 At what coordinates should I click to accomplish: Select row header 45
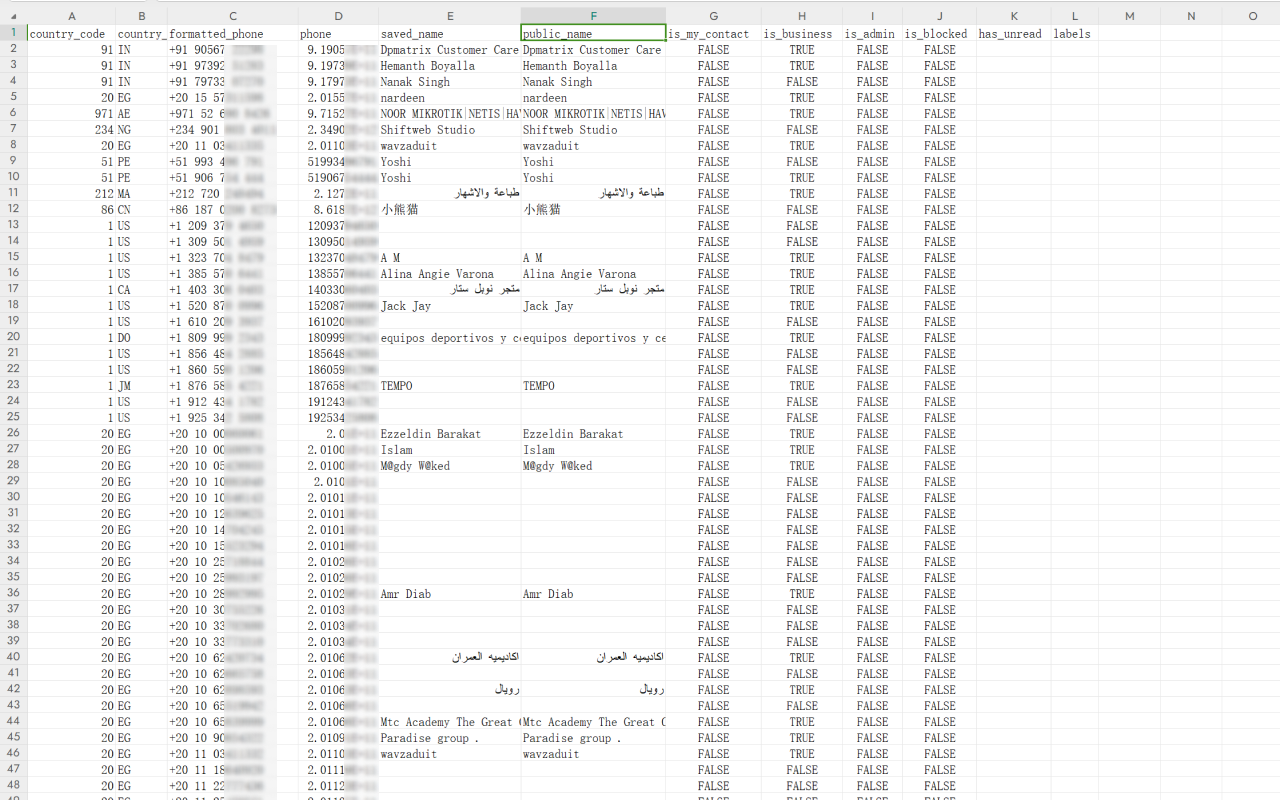coord(13,738)
